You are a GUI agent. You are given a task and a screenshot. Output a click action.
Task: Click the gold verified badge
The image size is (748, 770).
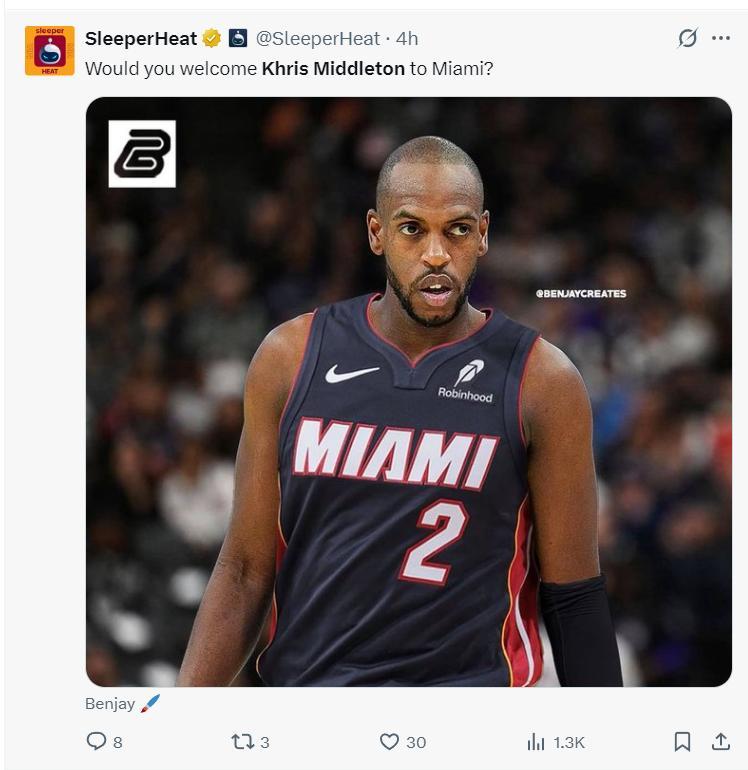tap(212, 38)
